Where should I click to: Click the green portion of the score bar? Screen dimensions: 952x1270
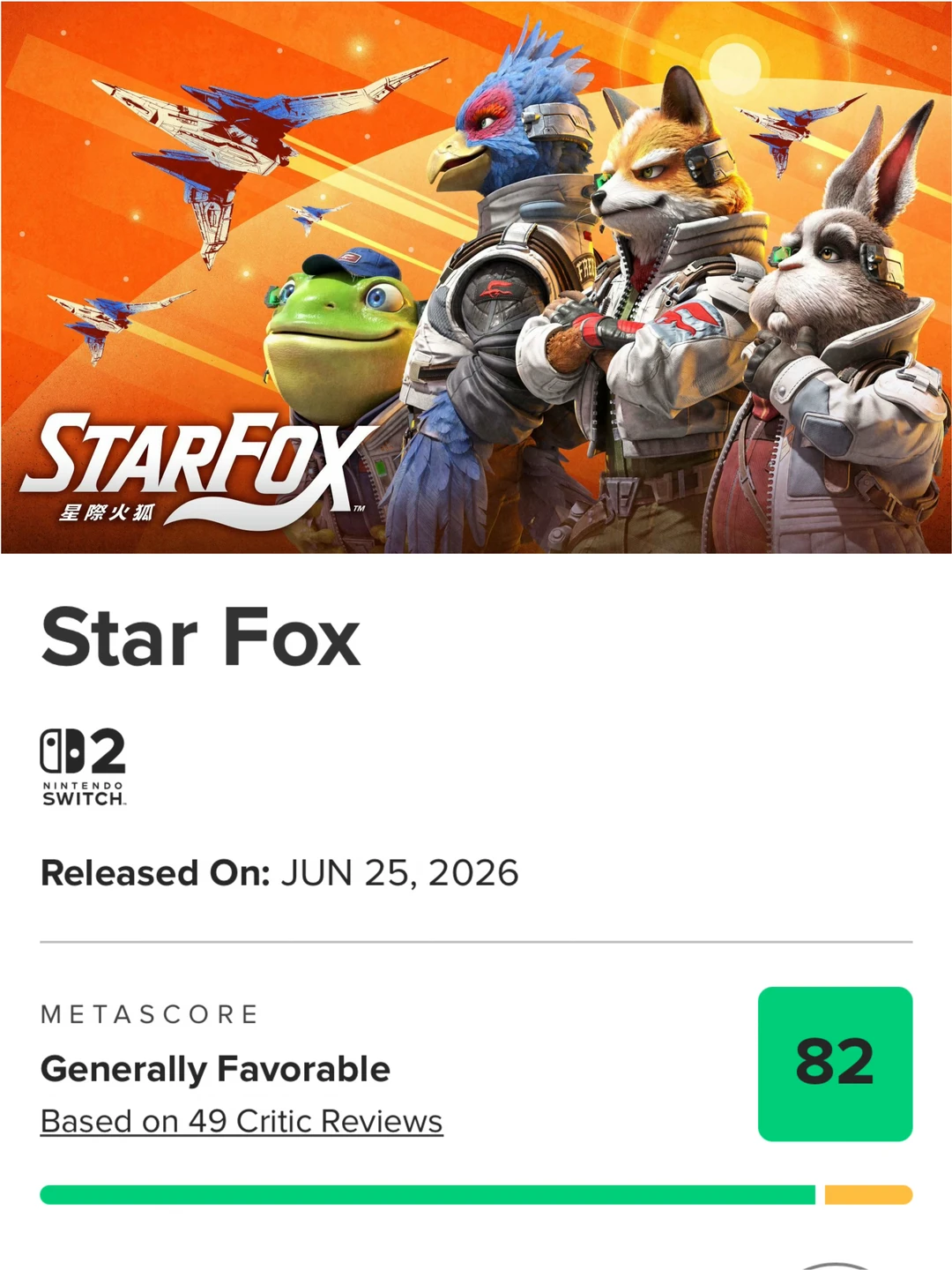coord(428,1195)
